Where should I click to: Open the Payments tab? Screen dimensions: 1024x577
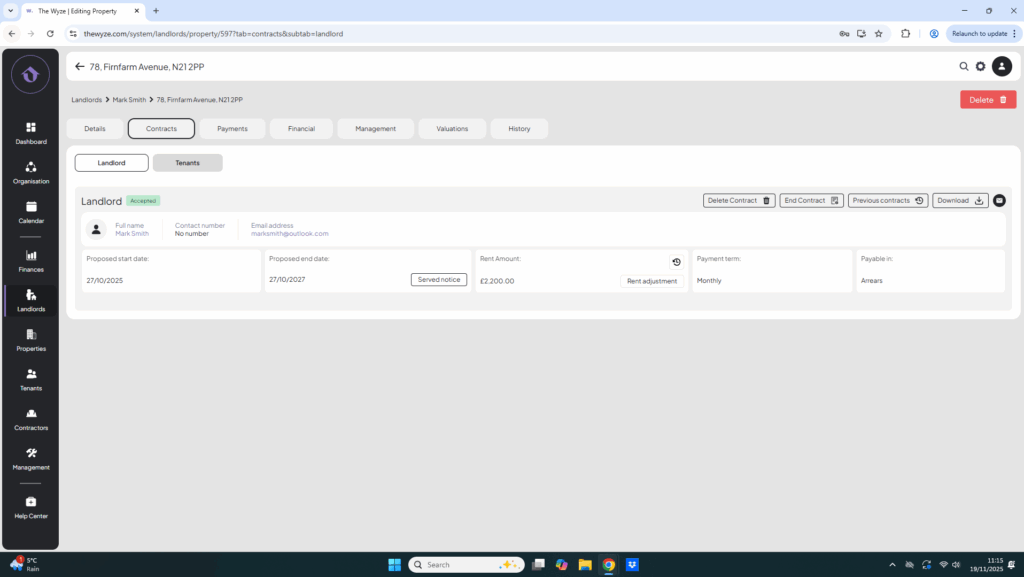[232, 129]
